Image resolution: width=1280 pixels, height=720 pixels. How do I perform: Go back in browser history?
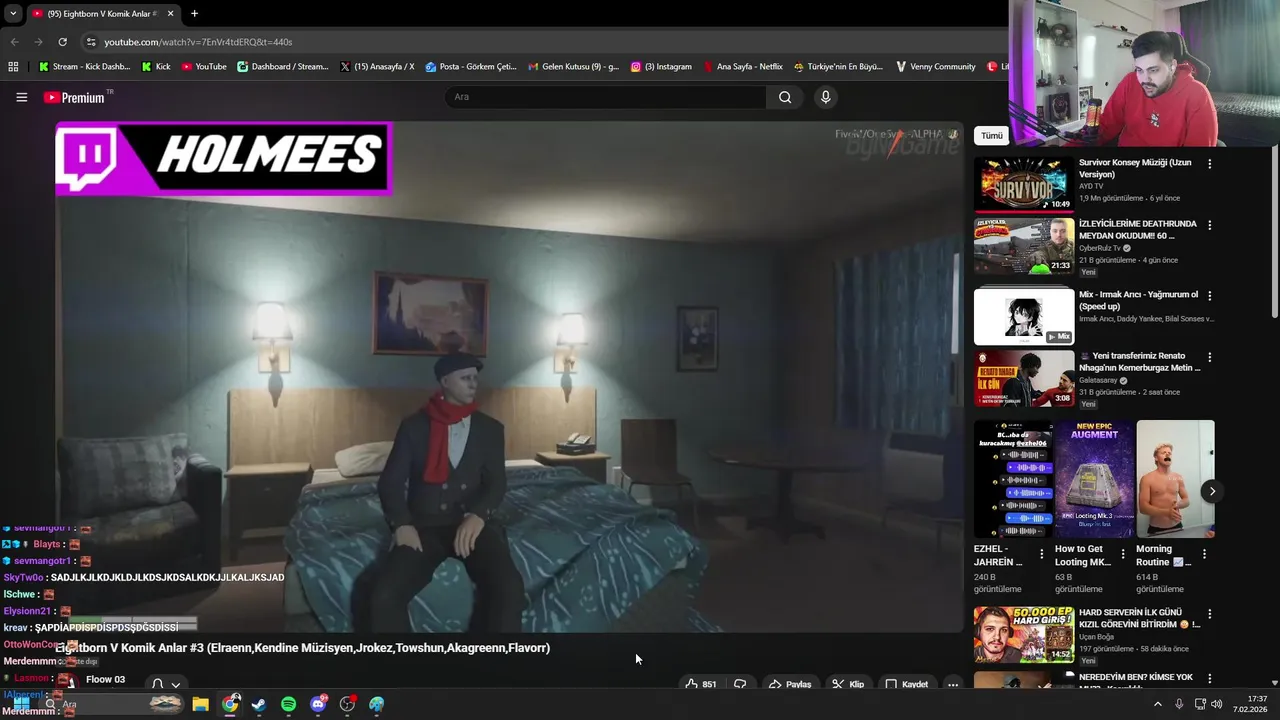[x=14, y=42]
